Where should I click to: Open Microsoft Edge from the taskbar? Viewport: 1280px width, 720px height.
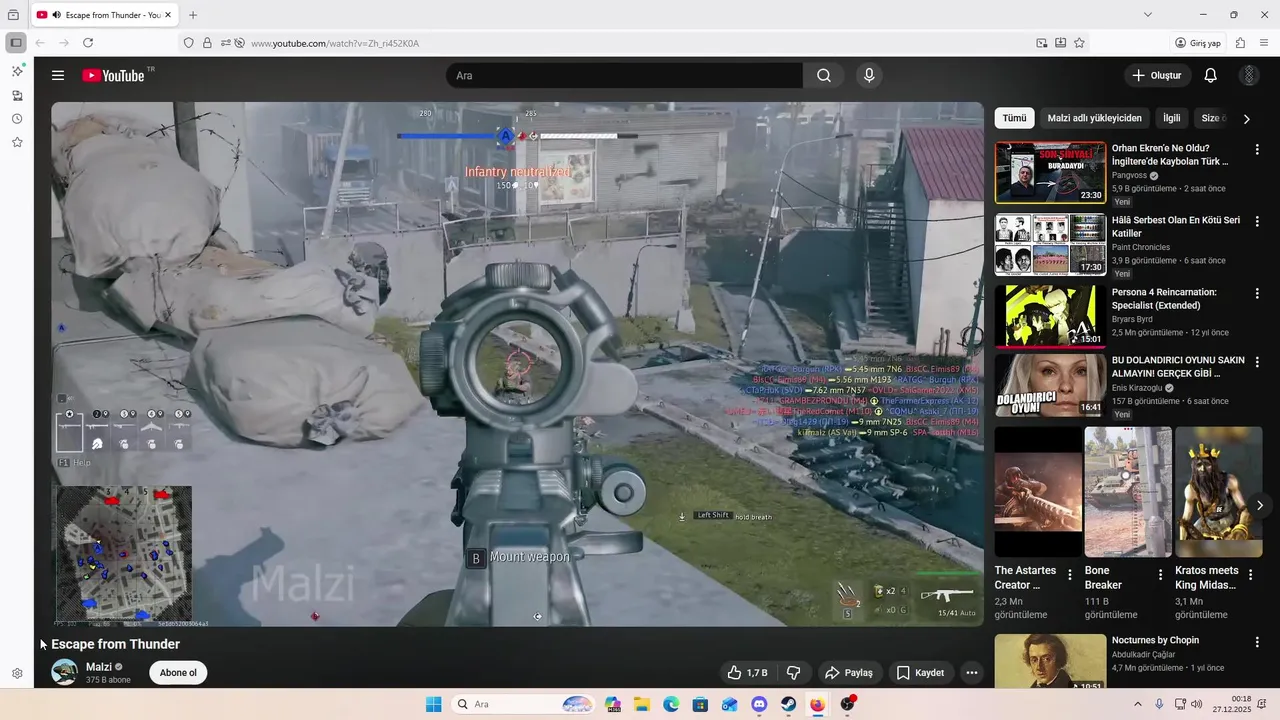point(671,704)
